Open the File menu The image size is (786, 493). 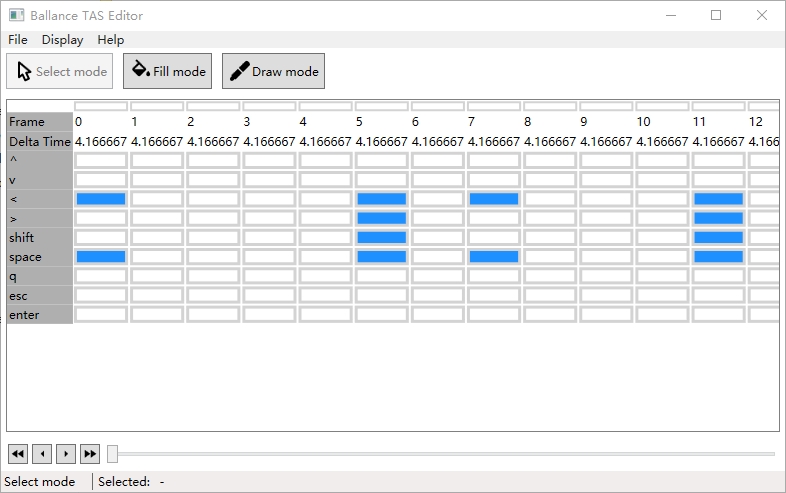tap(18, 40)
